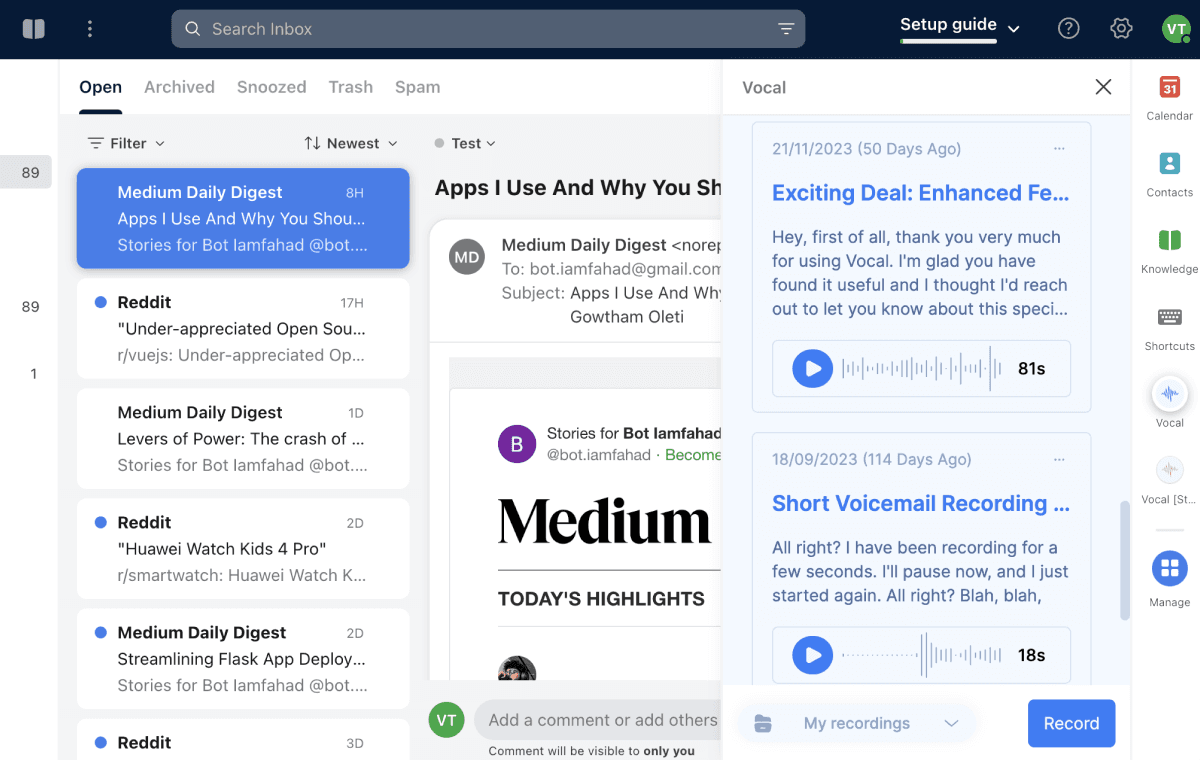Open Reddit Huawei Watch Kids 4 Pro email
This screenshot has width=1200, height=760.
pos(243,548)
